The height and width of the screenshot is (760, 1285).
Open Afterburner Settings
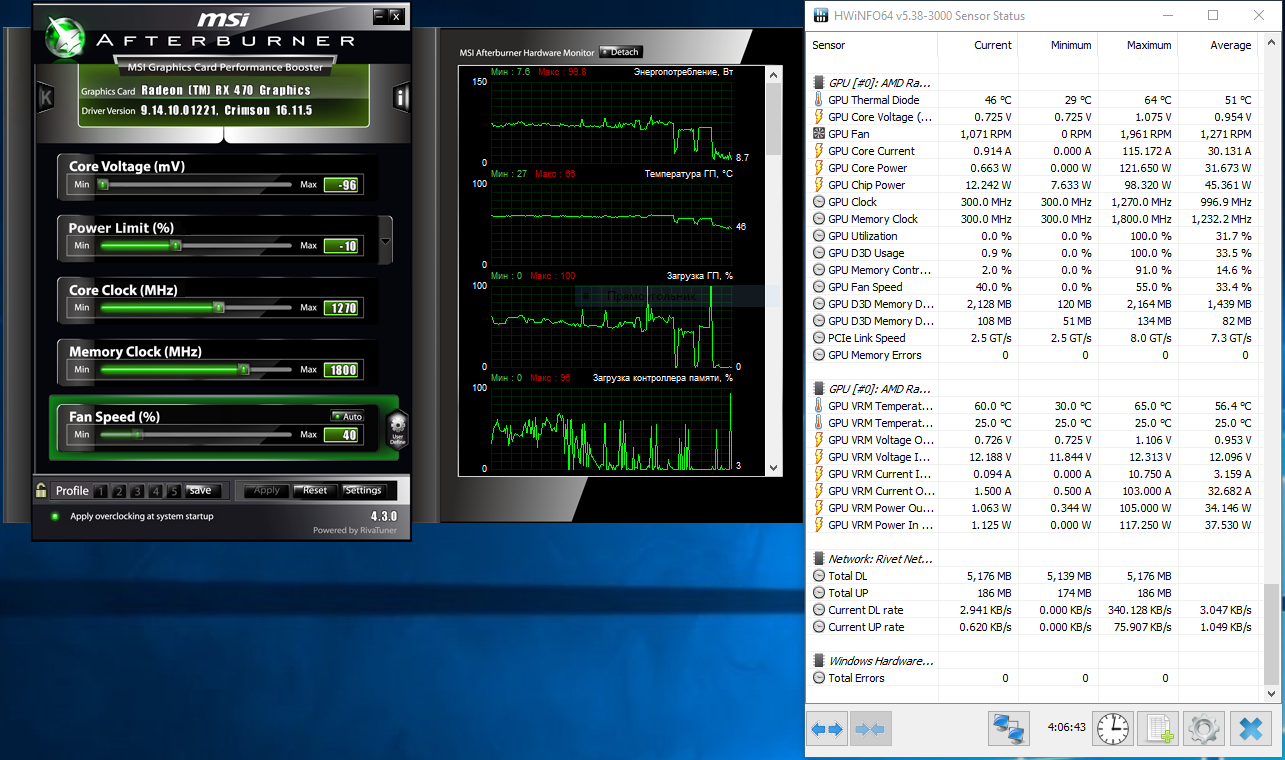pyautogui.click(x=363, y=491)
